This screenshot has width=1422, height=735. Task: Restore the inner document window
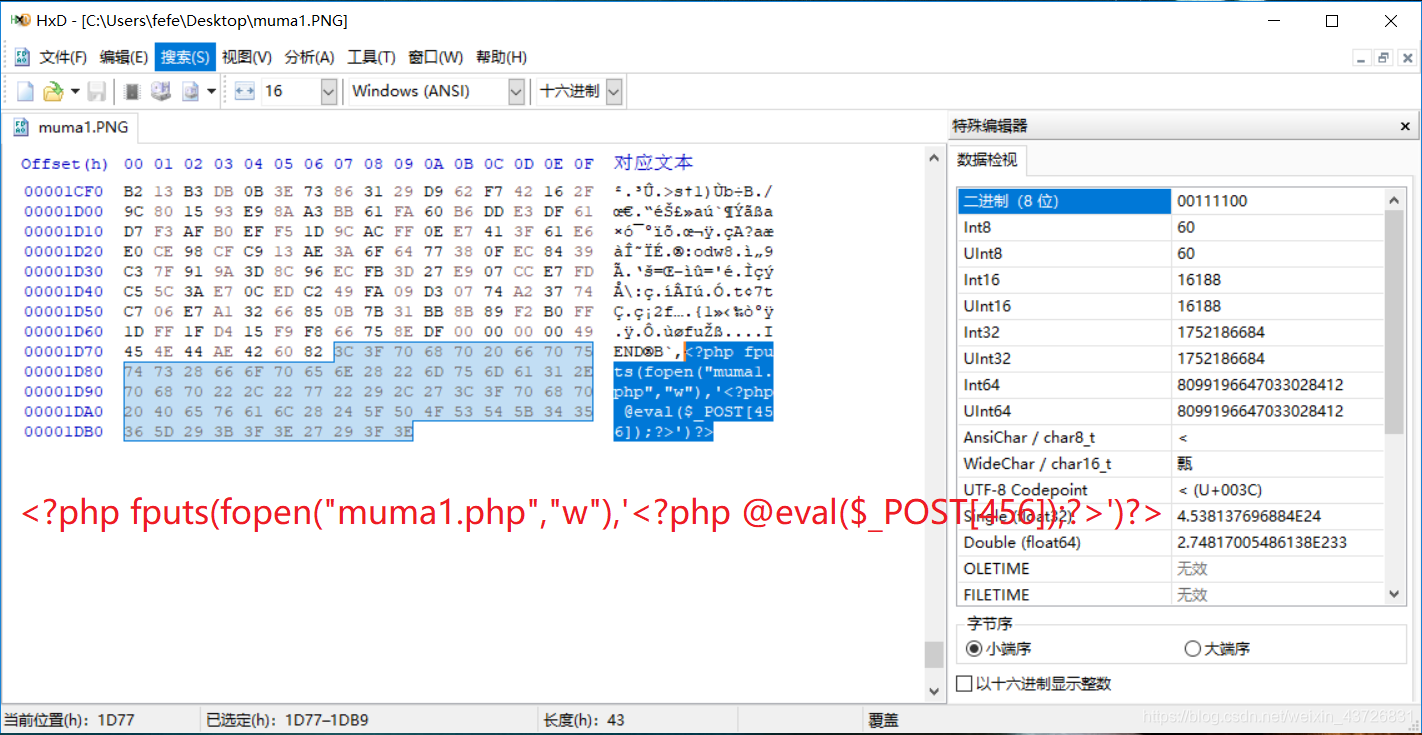pyautogui.click(x=1383, y=58)
